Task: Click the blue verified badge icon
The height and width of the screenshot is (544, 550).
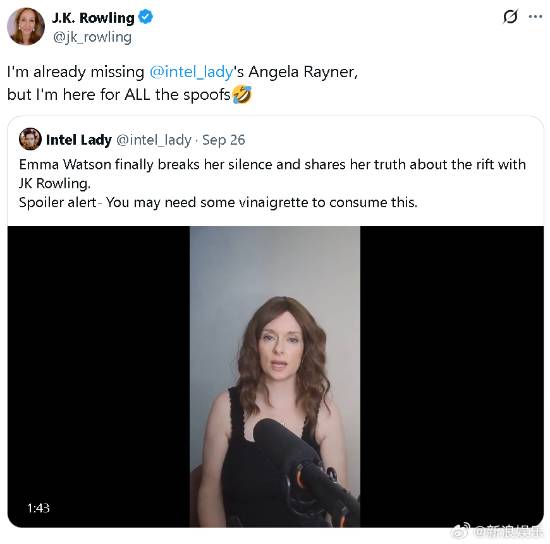Action: (145, 17)
